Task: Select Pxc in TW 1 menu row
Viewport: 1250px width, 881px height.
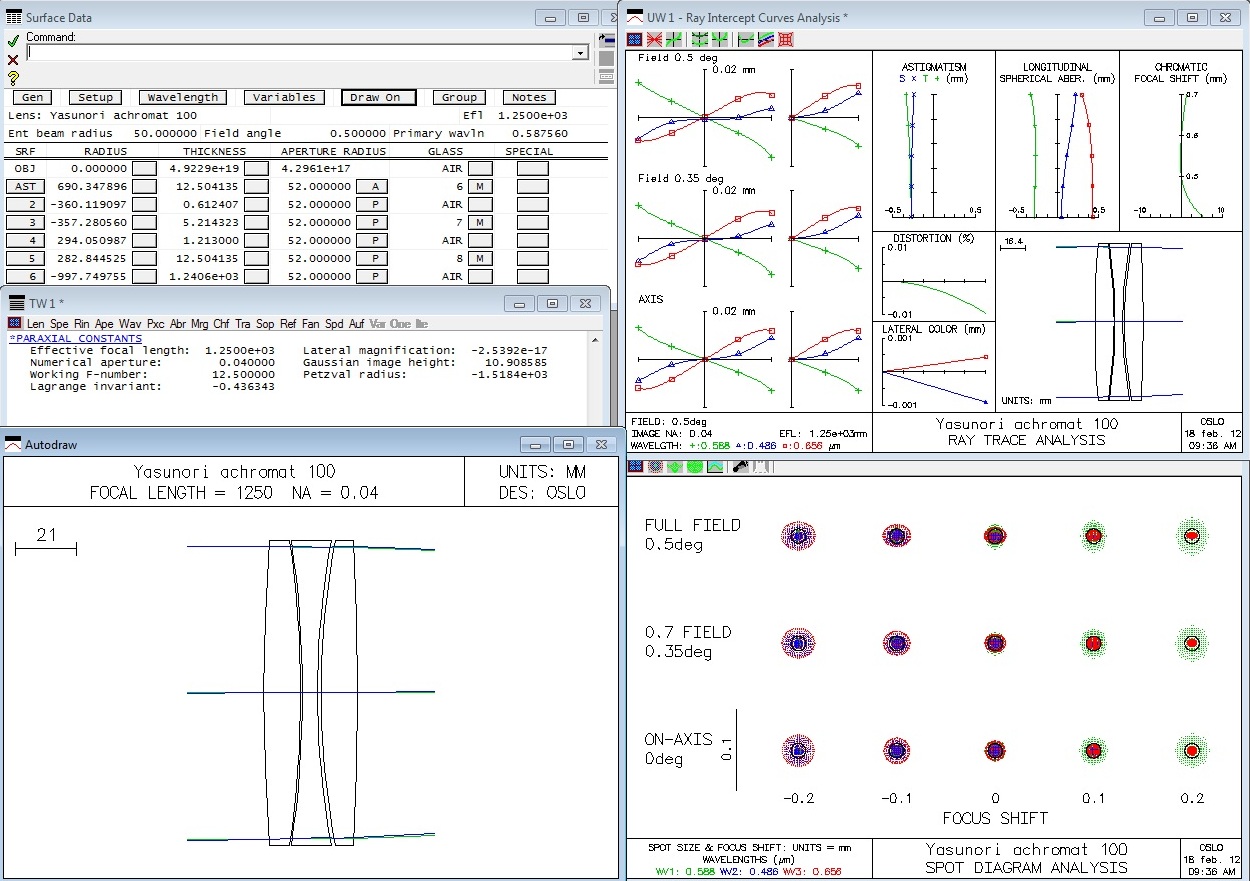Action: 156,324
